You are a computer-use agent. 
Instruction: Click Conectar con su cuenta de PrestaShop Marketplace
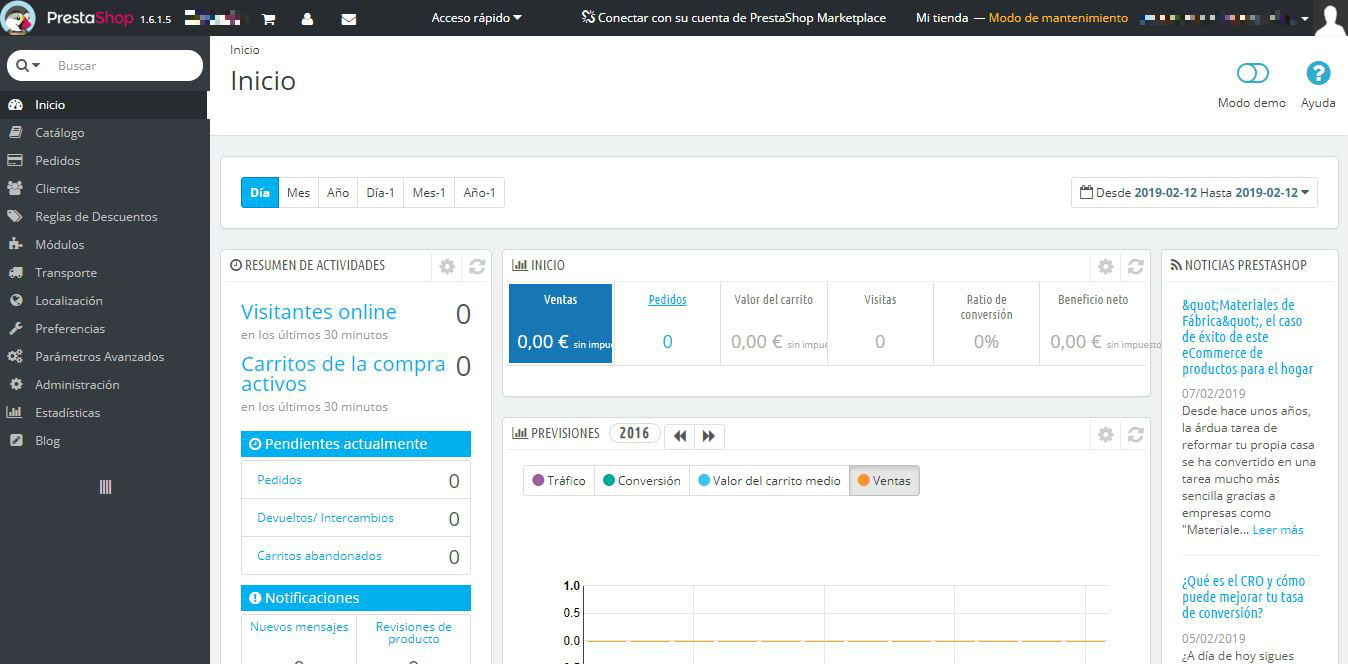(733, 17)
